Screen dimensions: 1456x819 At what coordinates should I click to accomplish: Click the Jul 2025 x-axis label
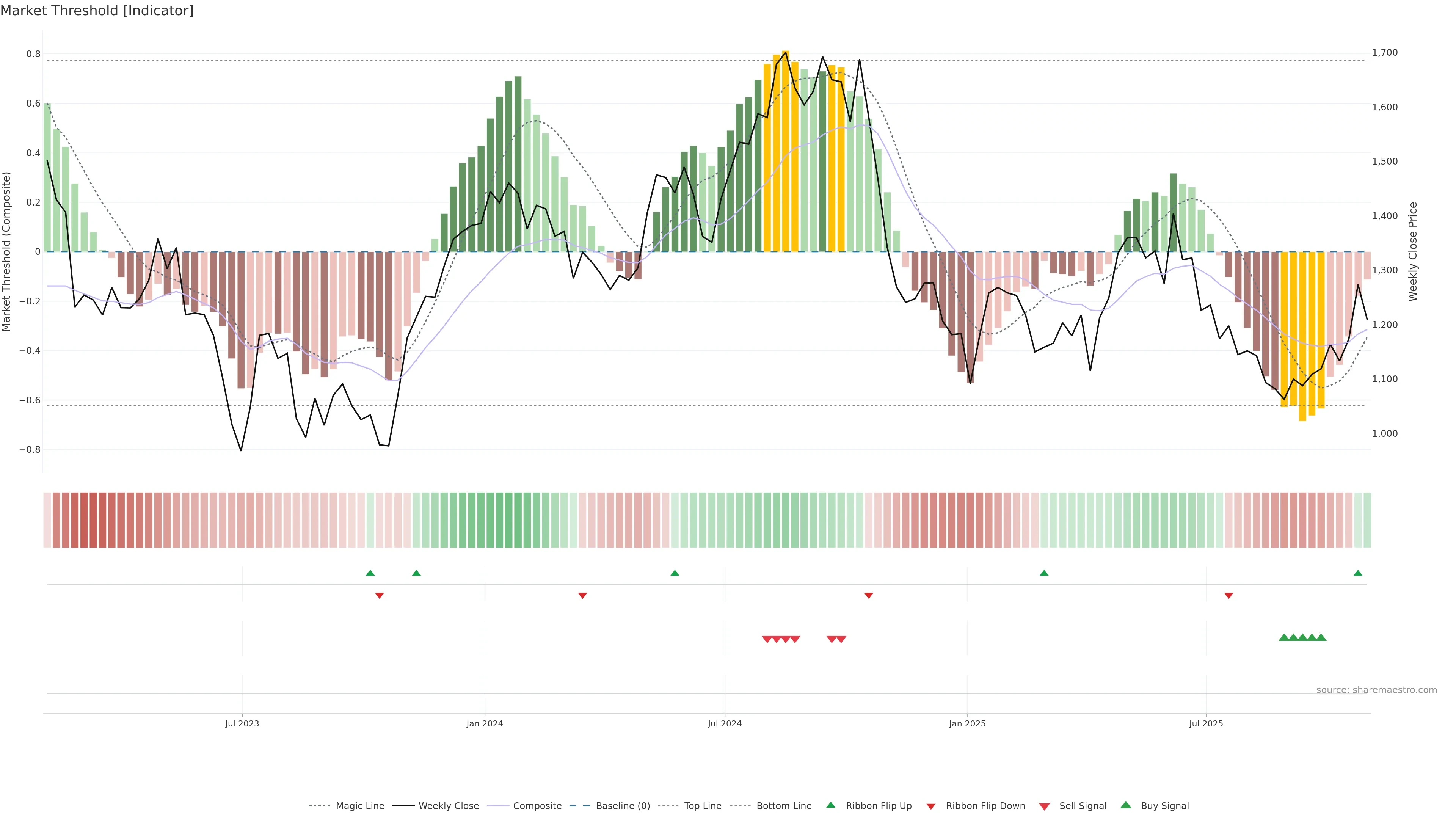click(1206, 723)
